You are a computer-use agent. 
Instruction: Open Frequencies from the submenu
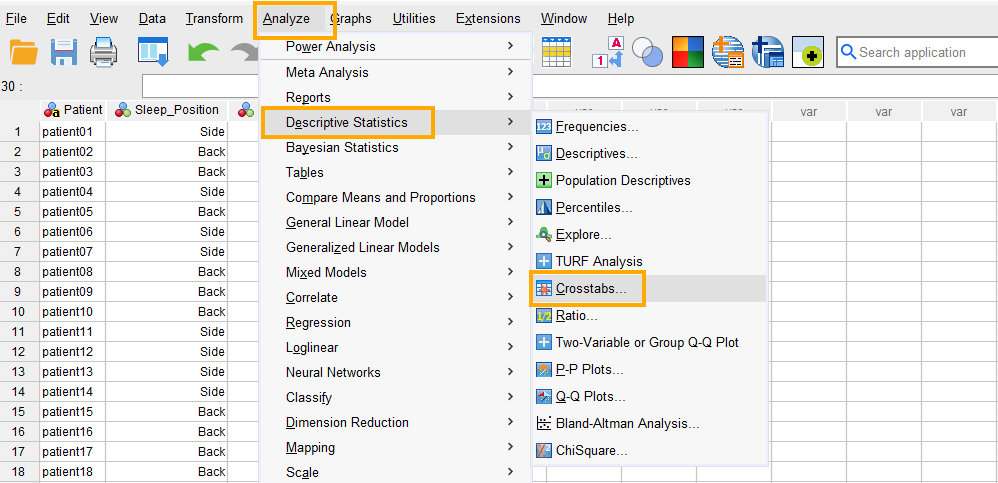click(649, 127)
